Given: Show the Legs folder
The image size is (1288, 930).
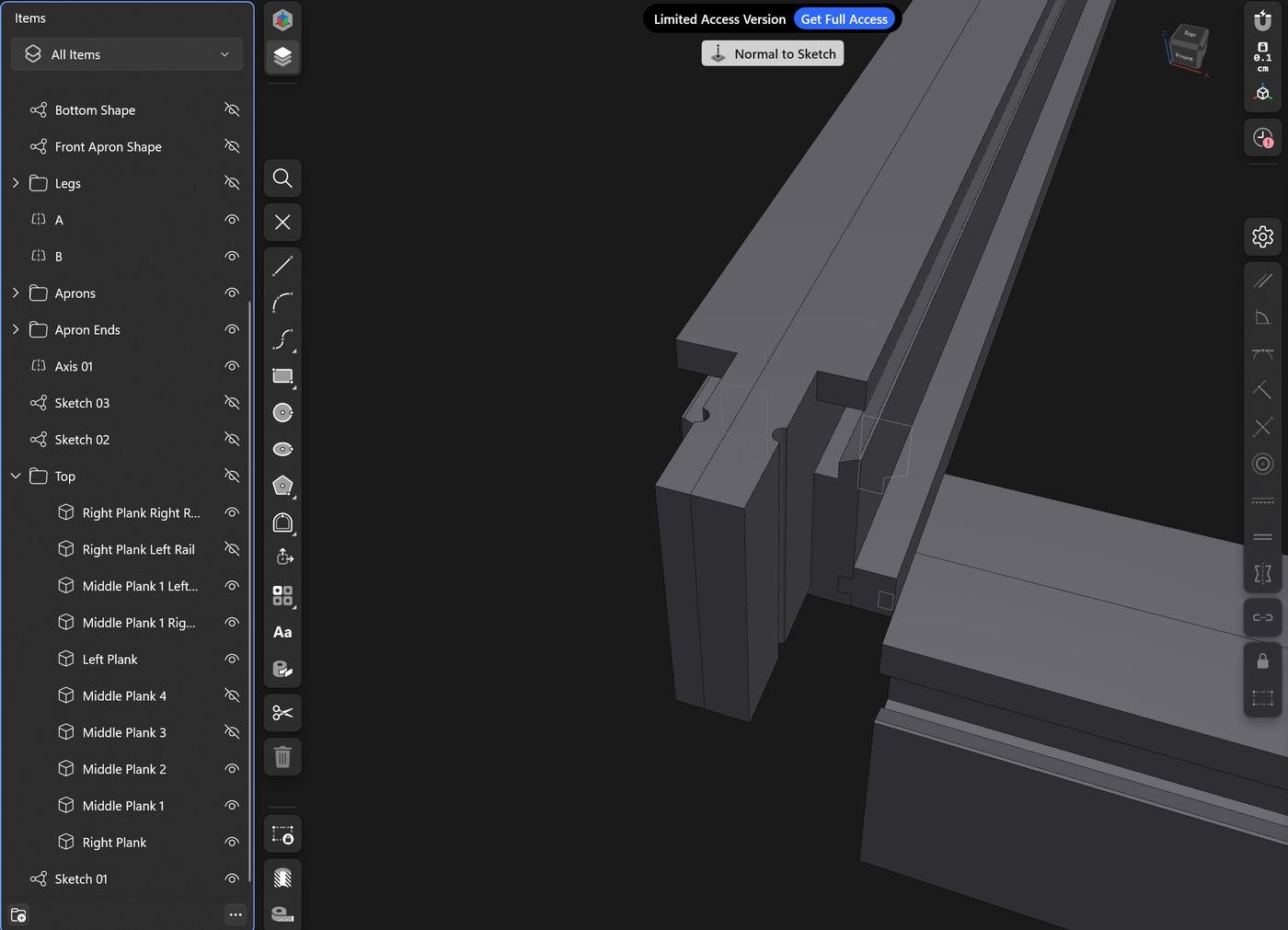Looking at the screenshot, I should click(x=232, y=183).
